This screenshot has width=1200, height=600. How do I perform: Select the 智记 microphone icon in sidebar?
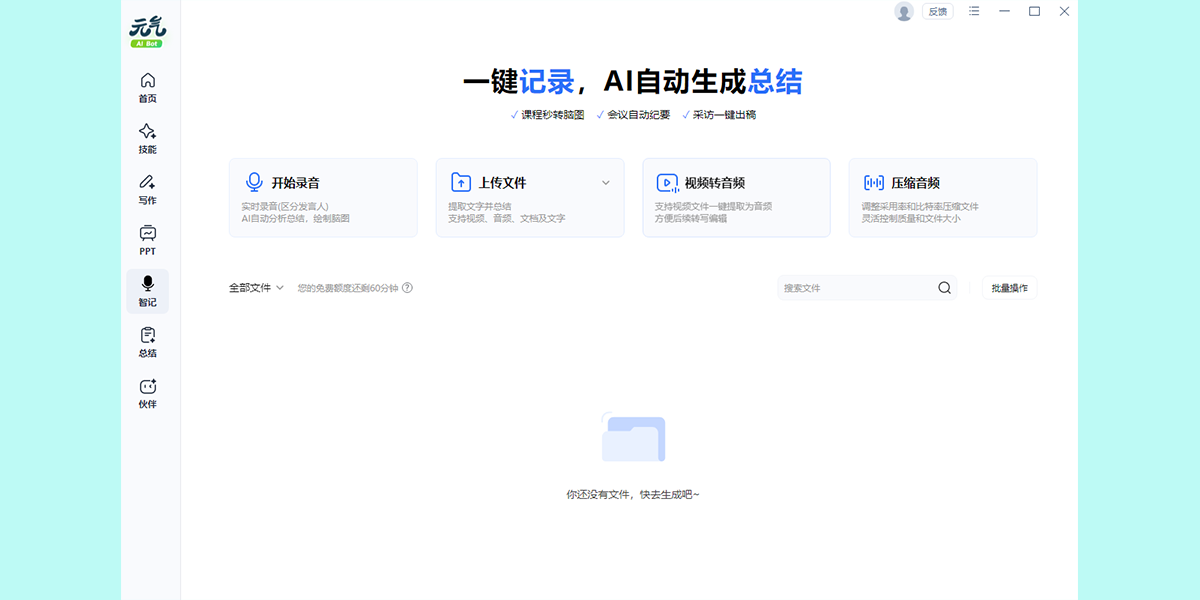click(147, 285)
